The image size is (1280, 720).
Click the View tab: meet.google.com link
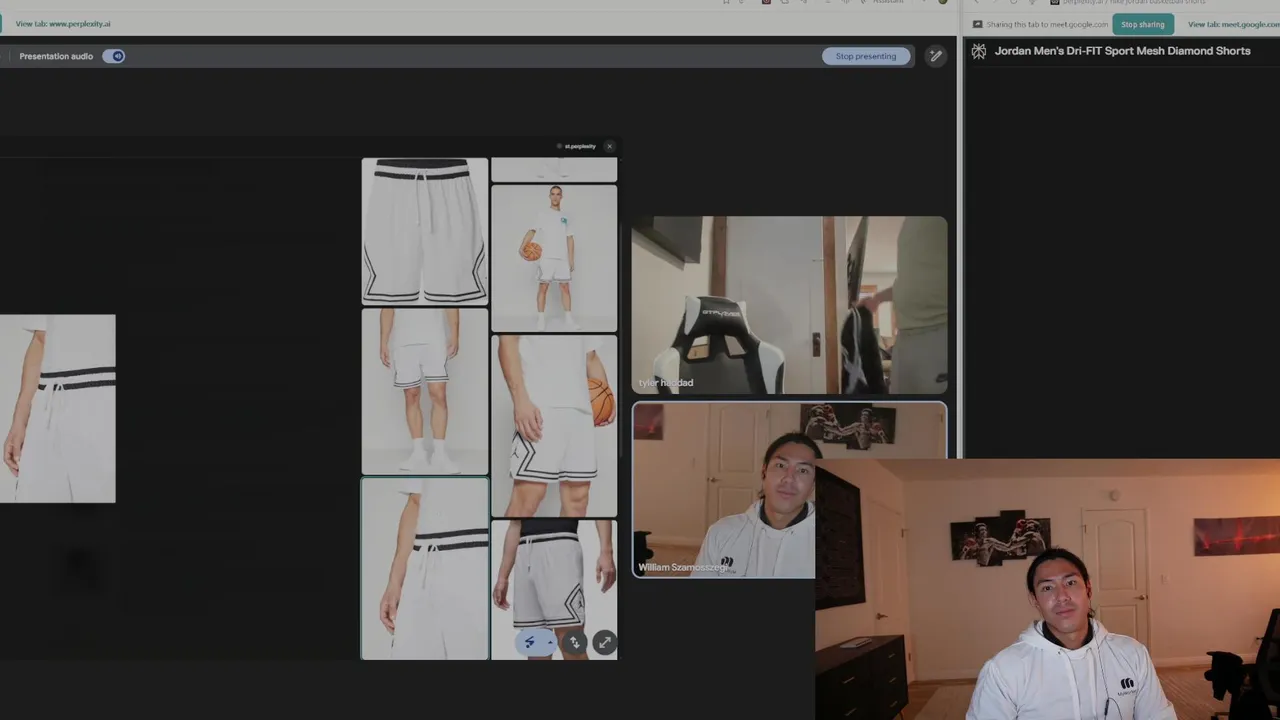1232,24
